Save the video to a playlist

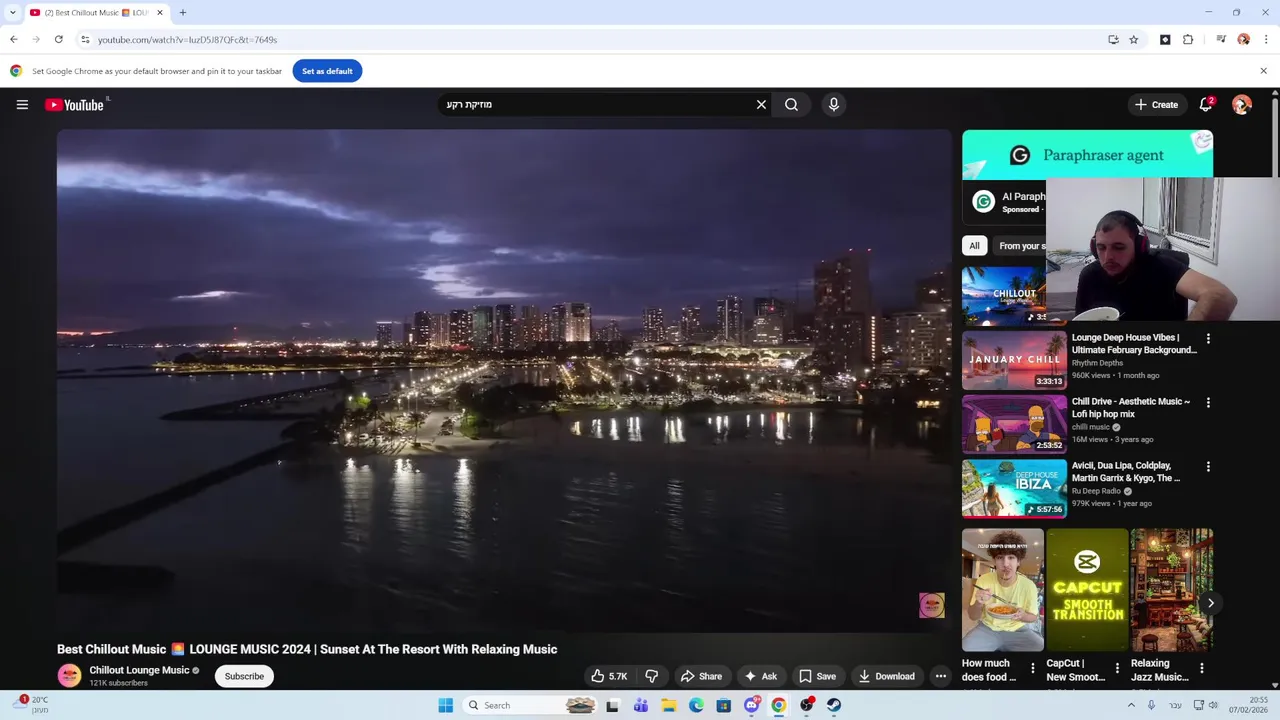pos(817,676)
